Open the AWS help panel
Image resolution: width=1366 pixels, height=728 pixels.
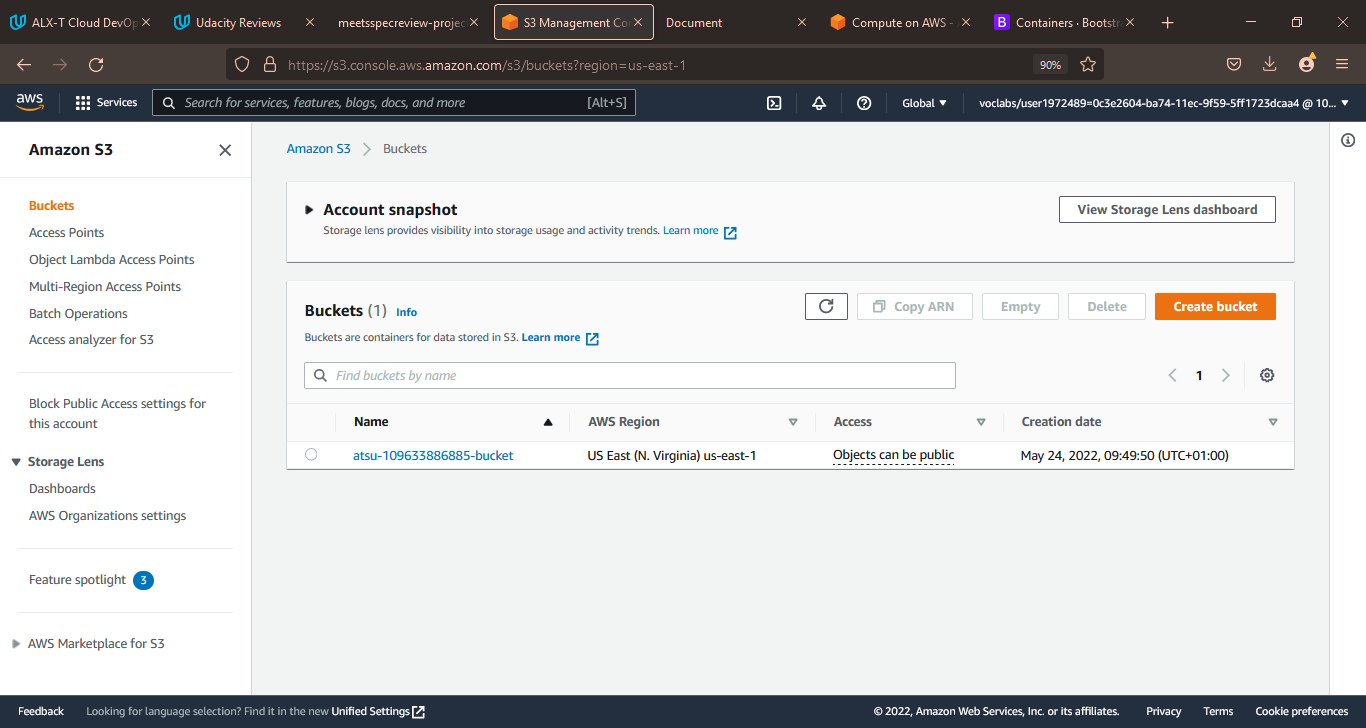(x=864, y=102)
